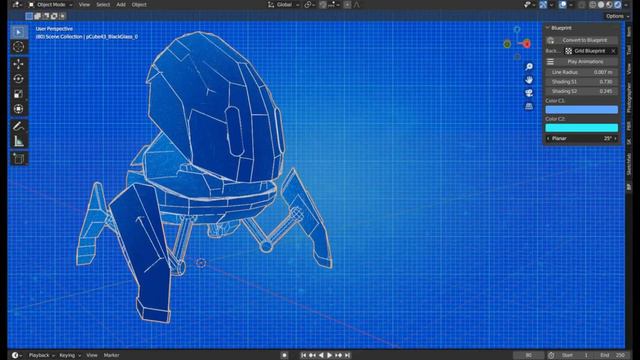Jump to the first frame
This screenshot has height=360, width=640.
pos(303,355)
